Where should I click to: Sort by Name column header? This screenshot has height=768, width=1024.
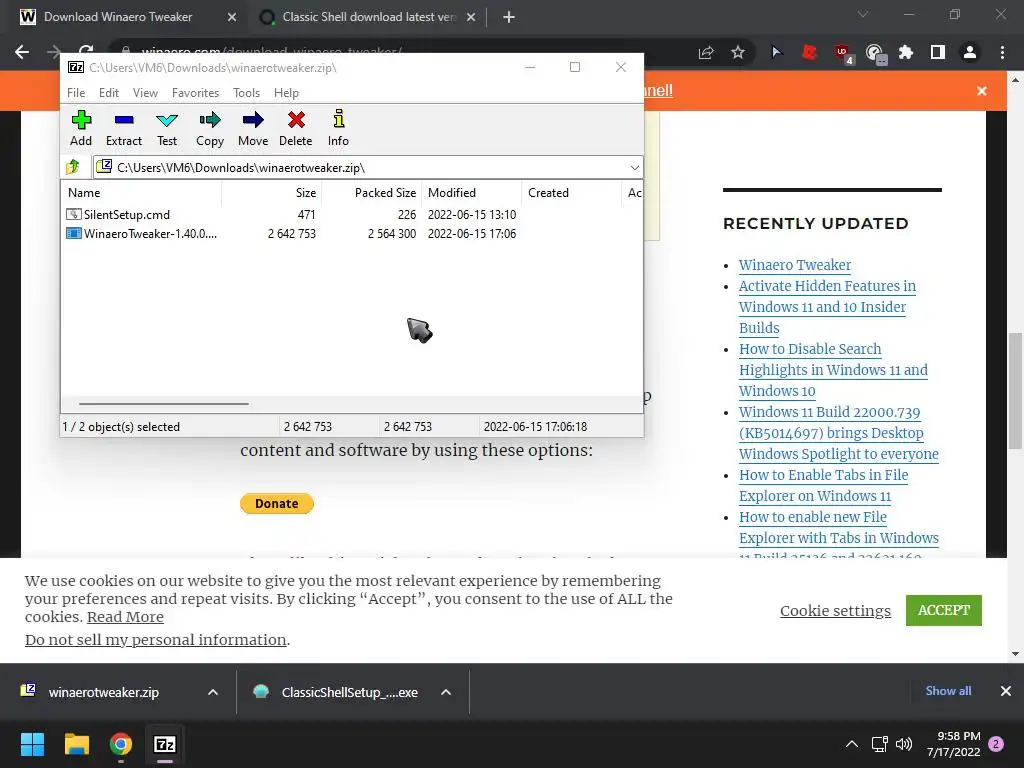point(142,193)
